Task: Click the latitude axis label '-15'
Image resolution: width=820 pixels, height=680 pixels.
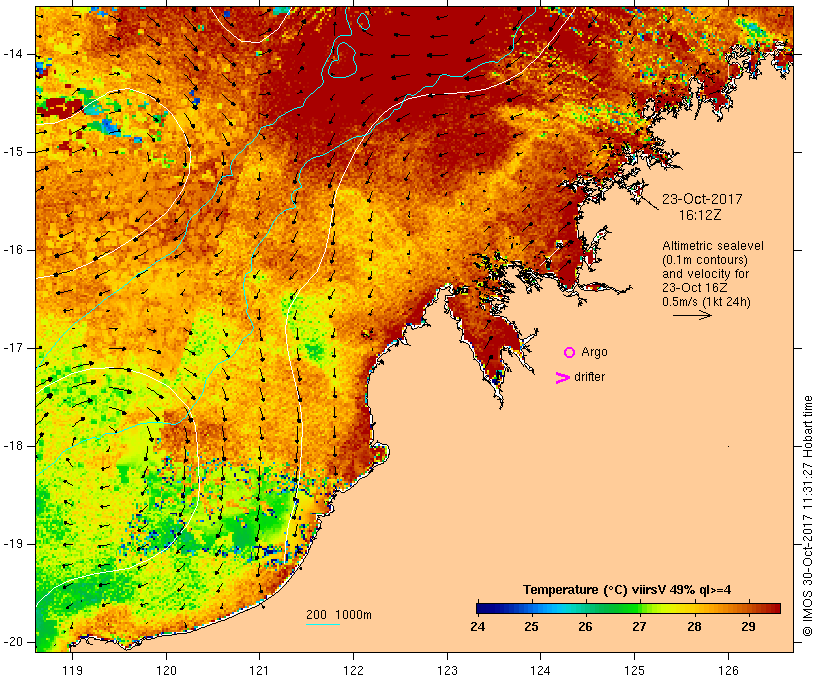Action: click(13, 152)
